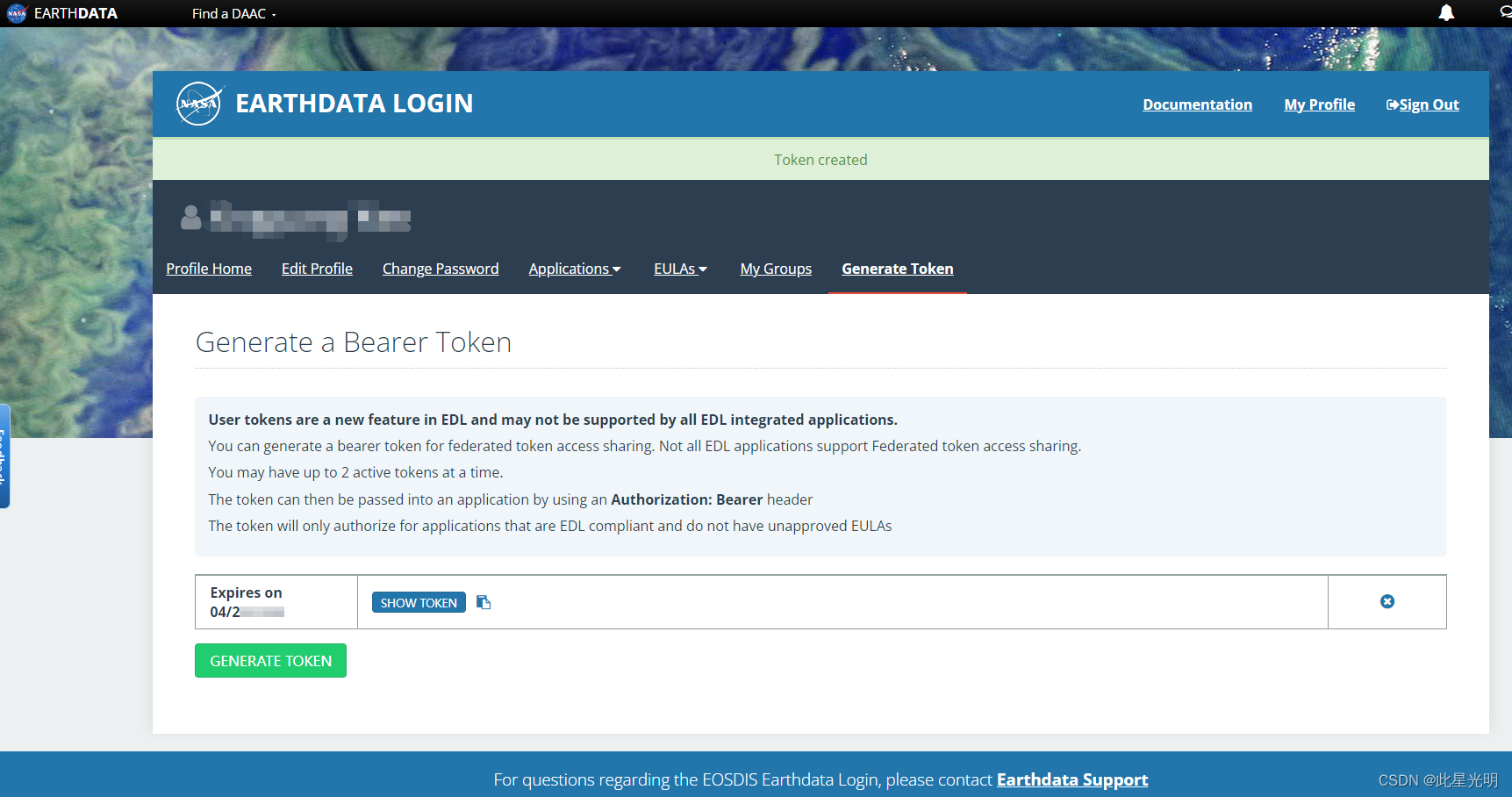Expand the Applications dropdown menu
The height and width of the screenshot is (797, 1512).
pyautogui.click(x=575, y=269)
